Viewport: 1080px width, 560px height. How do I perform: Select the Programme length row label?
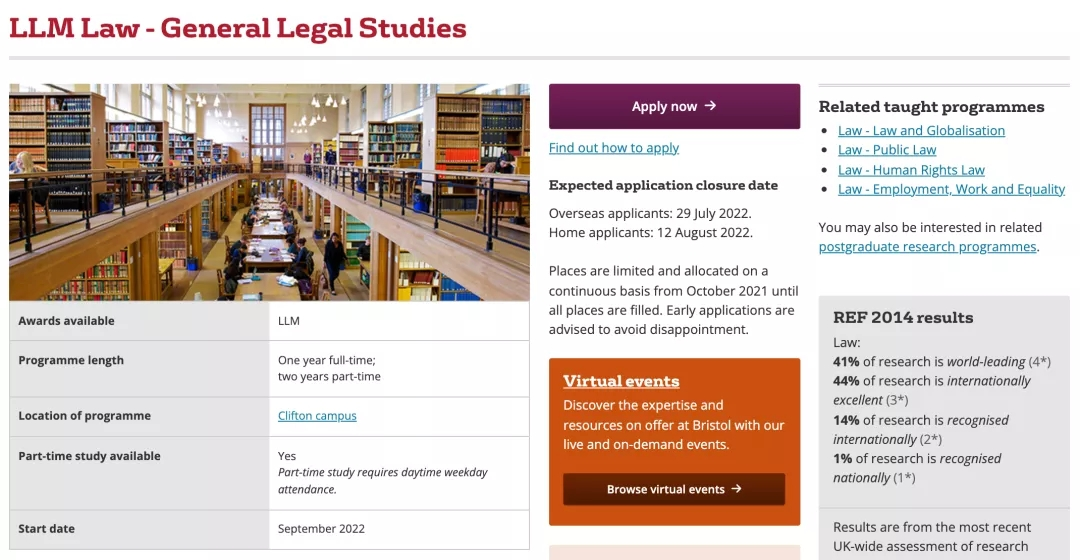(71, 360)
